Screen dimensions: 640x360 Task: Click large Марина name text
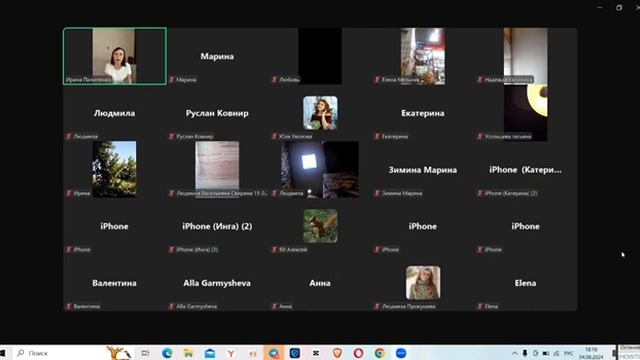click(217, 56)
